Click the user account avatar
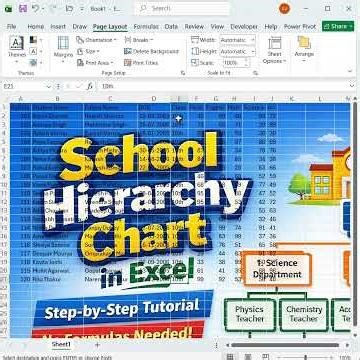360x360 pixels. (284, 9)
